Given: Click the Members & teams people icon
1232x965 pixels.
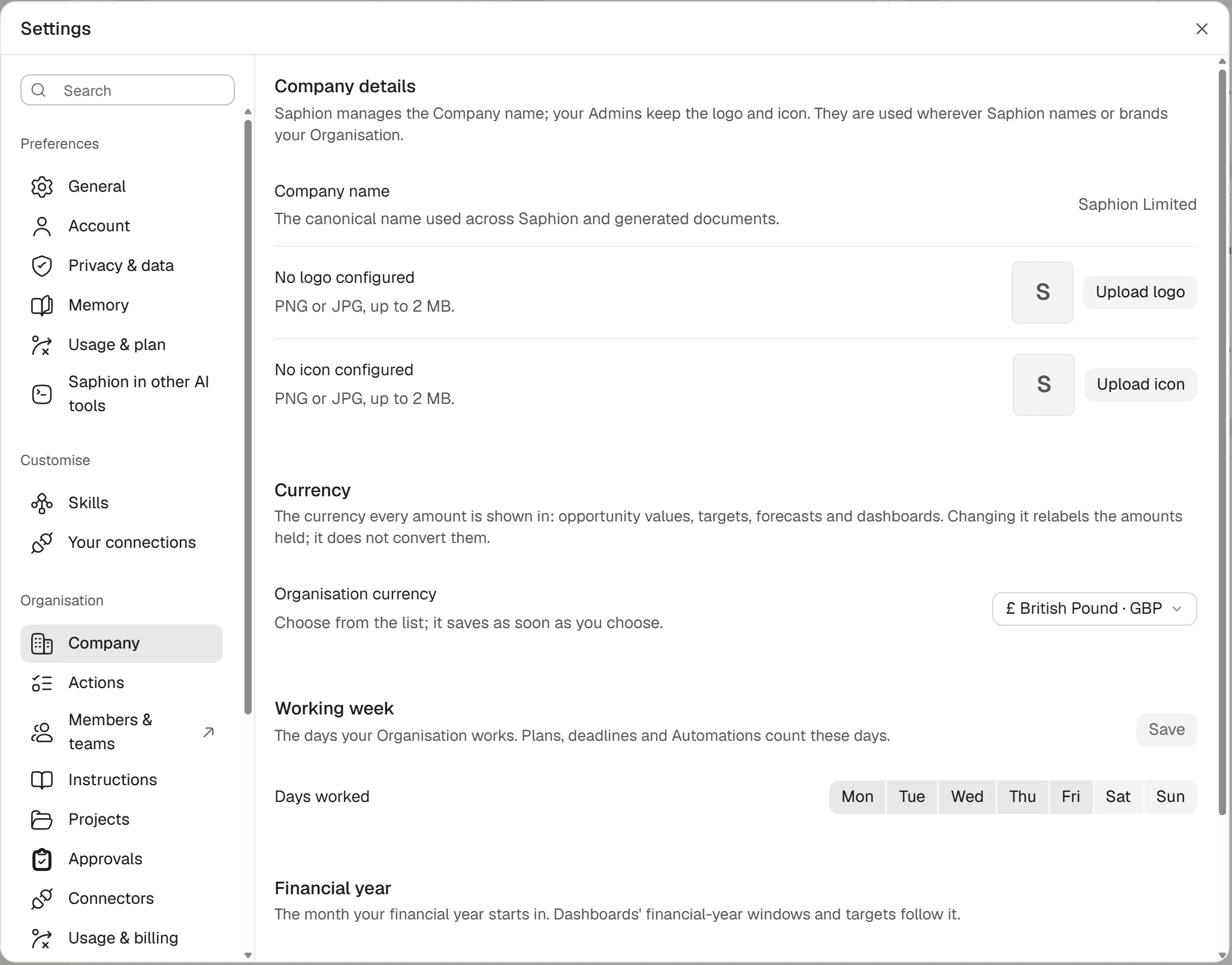Looking at the screenshot, I should (x=42, y=732).
